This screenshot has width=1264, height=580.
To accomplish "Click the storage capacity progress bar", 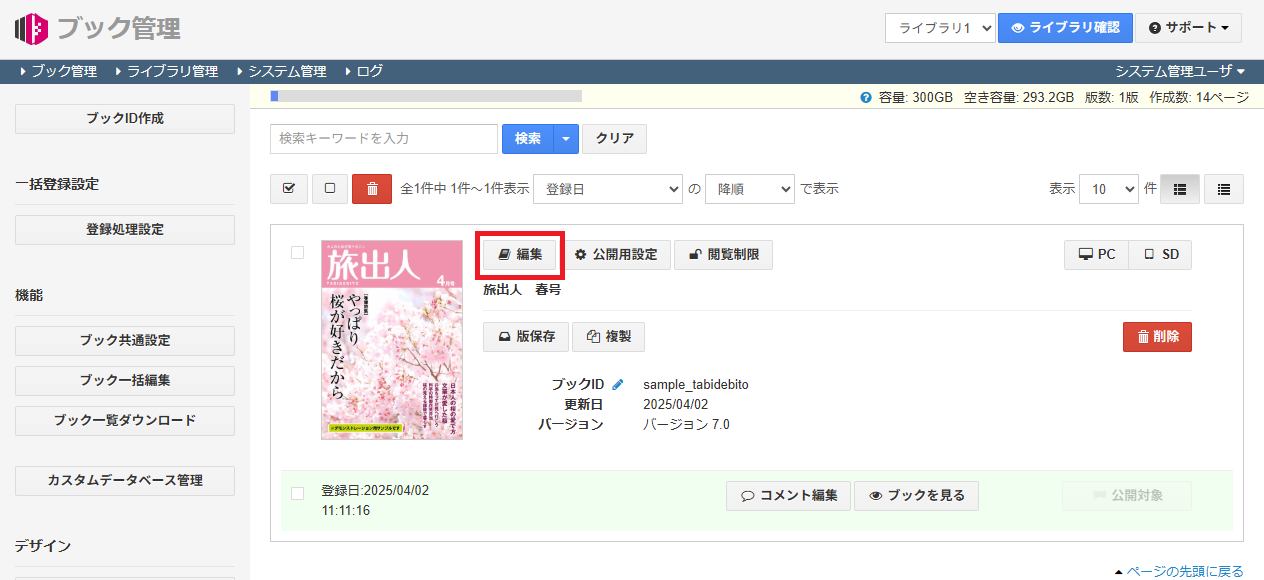I will pos(426,96).
